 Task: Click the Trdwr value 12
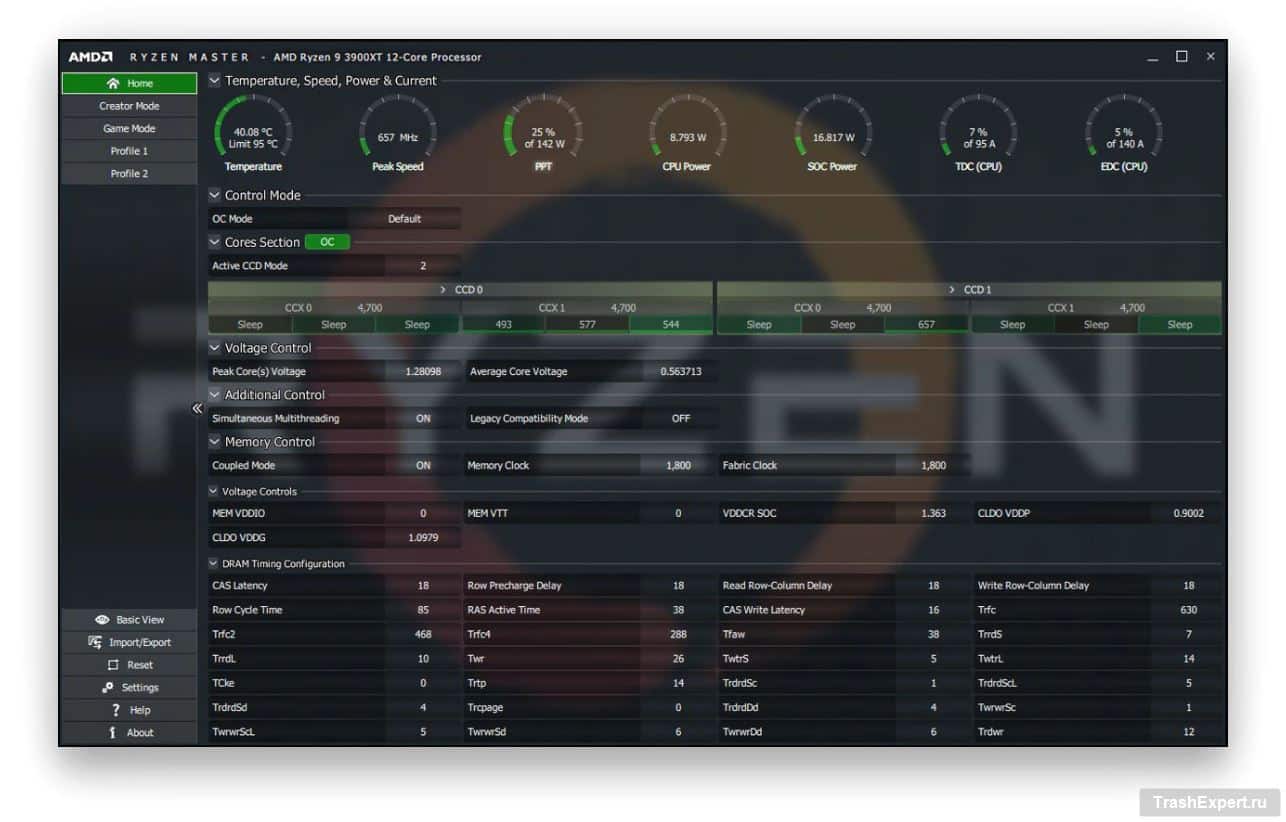(x=1188, y=732)
